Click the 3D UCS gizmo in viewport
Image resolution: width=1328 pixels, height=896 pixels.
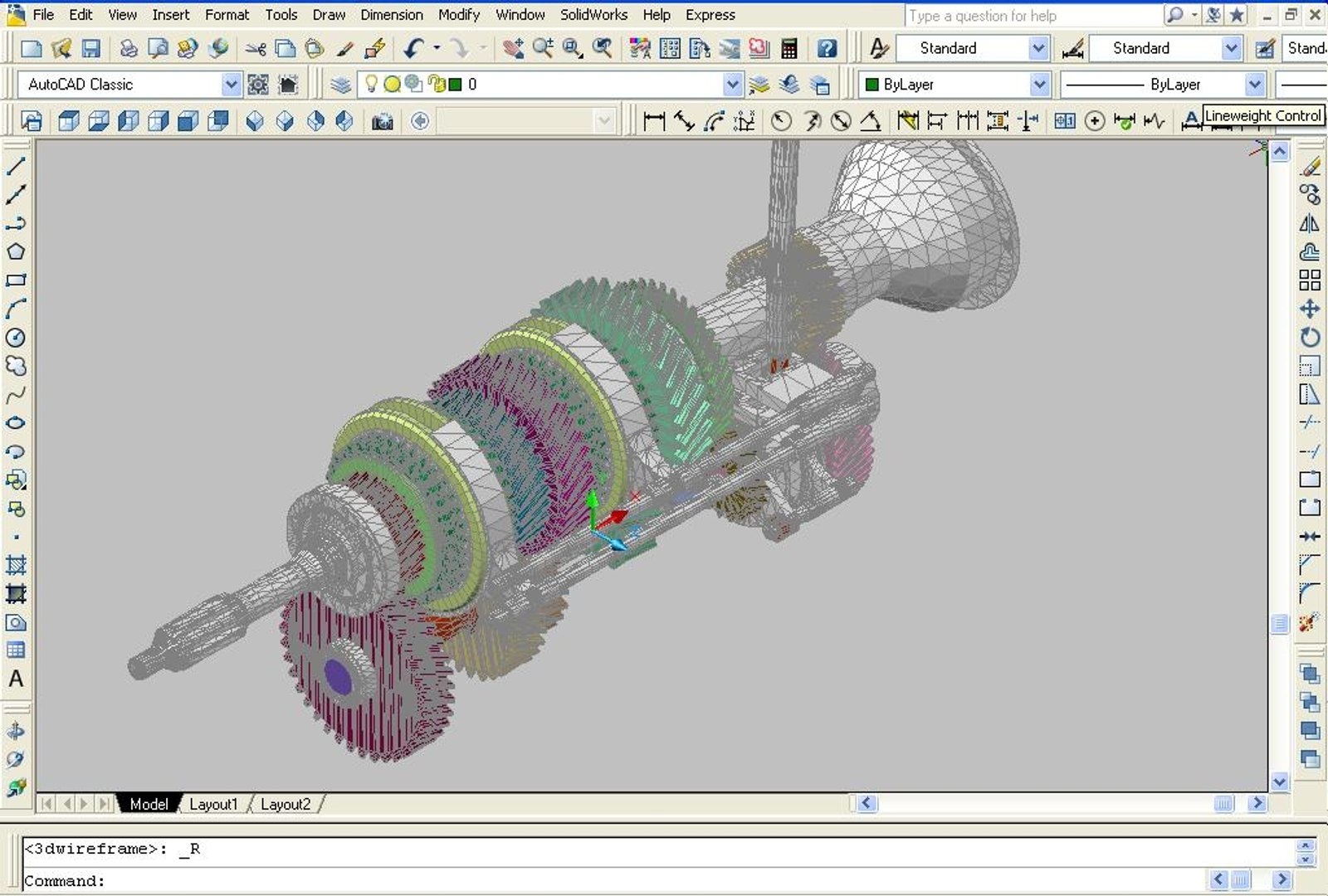coord(608,521)
